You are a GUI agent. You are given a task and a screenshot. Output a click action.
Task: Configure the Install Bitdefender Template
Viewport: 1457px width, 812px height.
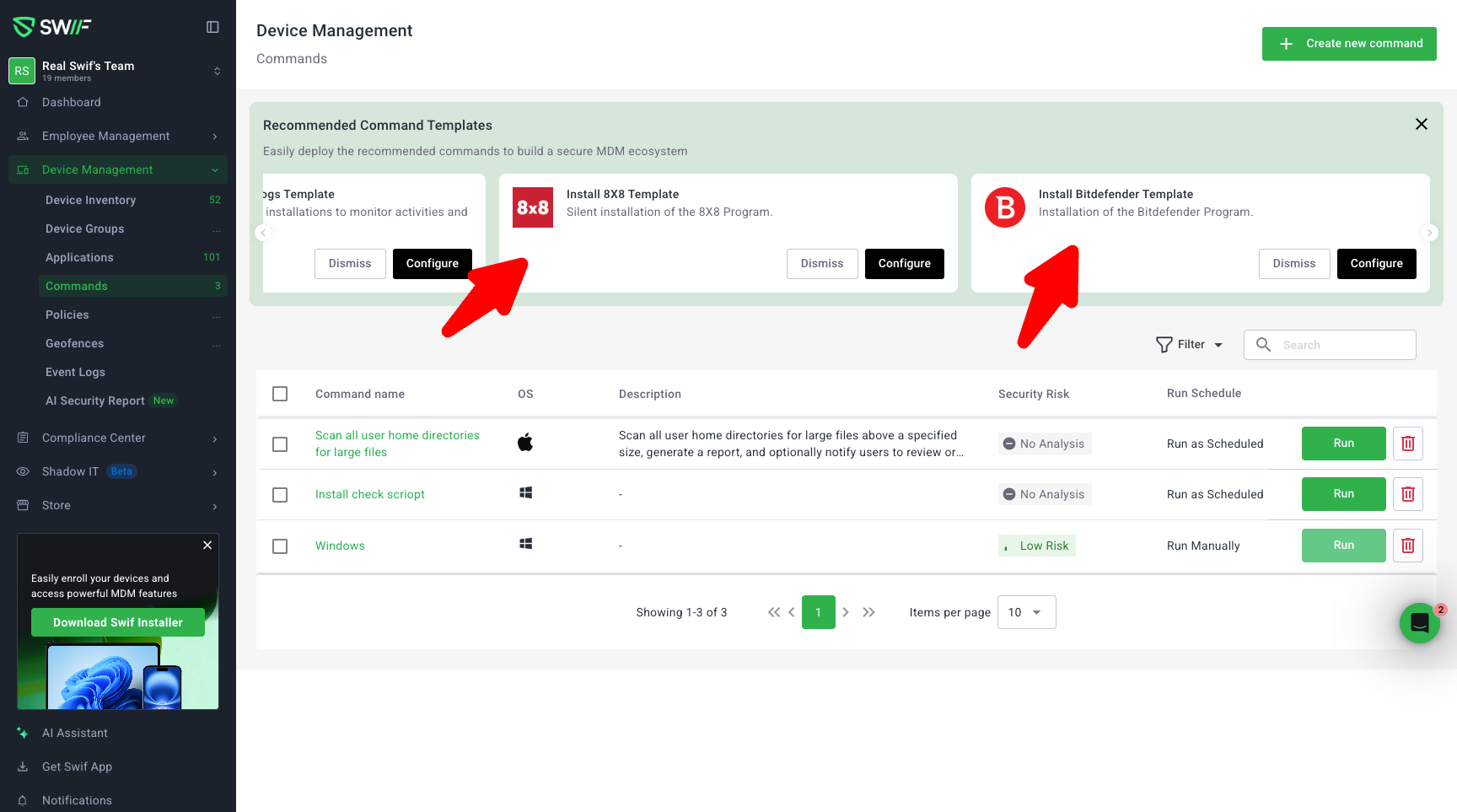1376,264
